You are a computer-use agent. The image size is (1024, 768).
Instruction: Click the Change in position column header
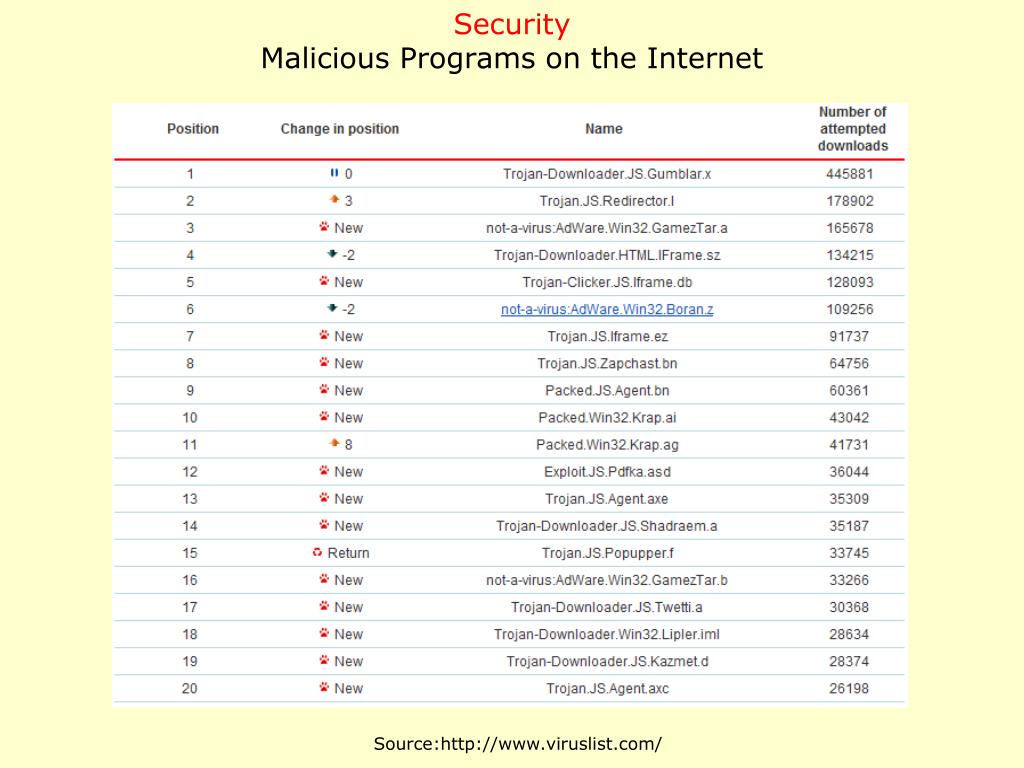click(x=340, y=129)
